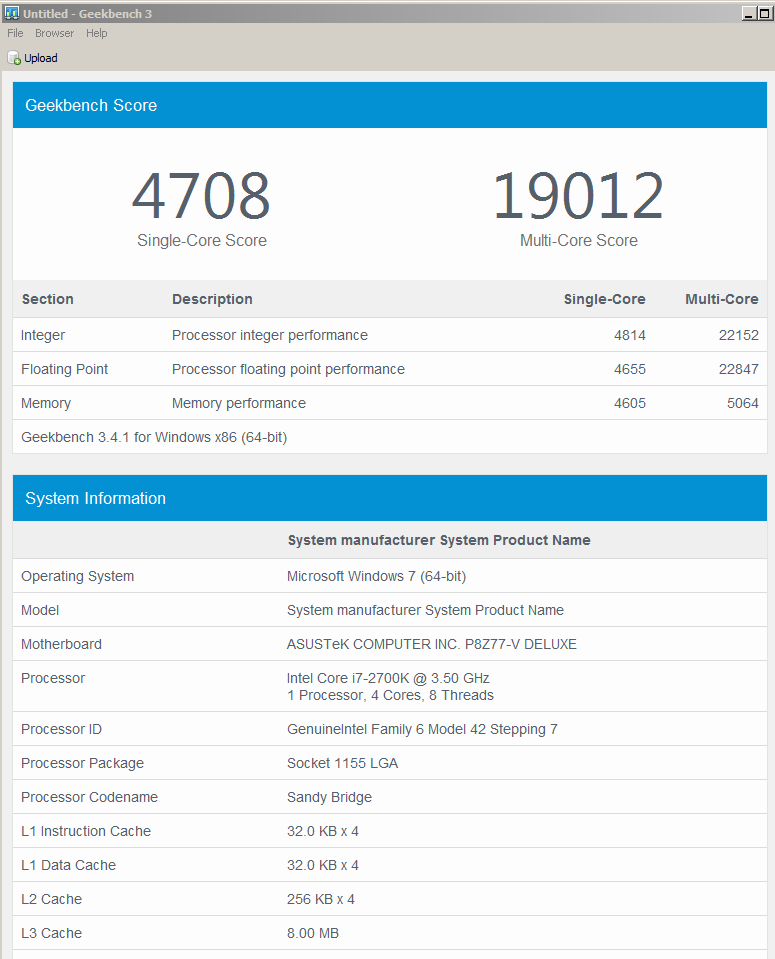Click the Processor Codename label

[89, 797]
